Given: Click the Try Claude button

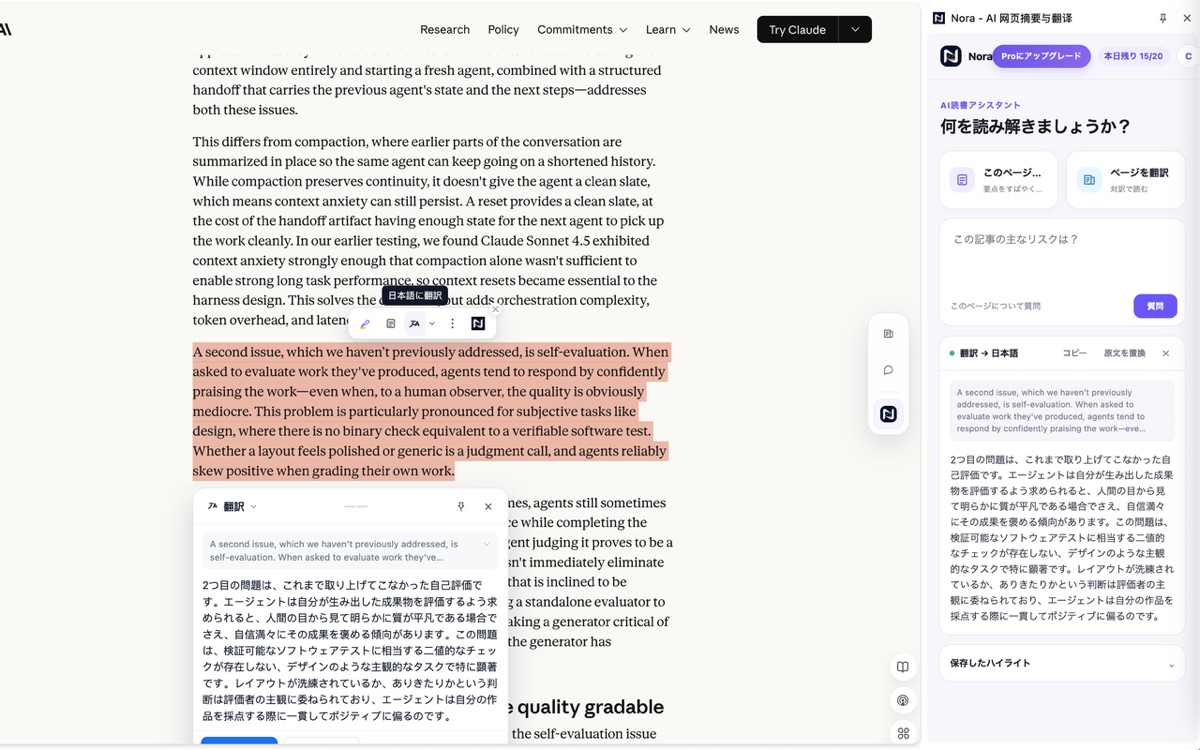Looking at the screenshot, I should (x=797, y=30).
